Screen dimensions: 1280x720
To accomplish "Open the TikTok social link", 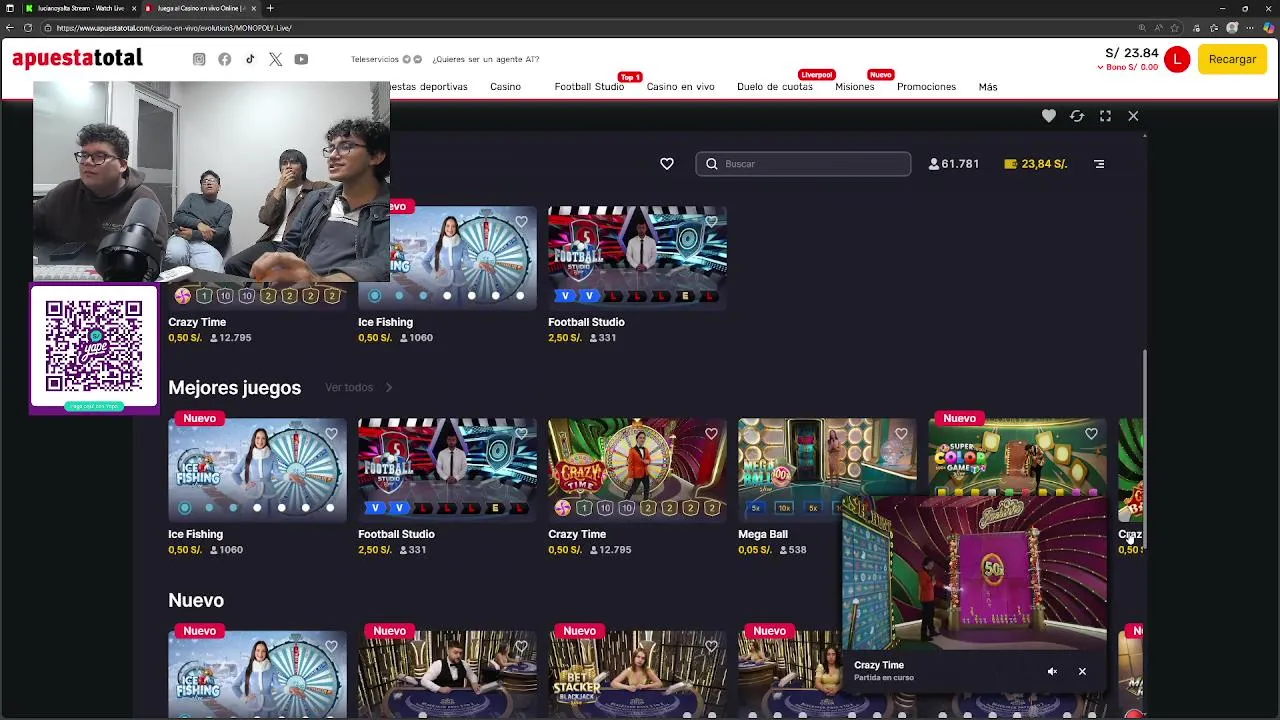I will click(x=250, y=59).
